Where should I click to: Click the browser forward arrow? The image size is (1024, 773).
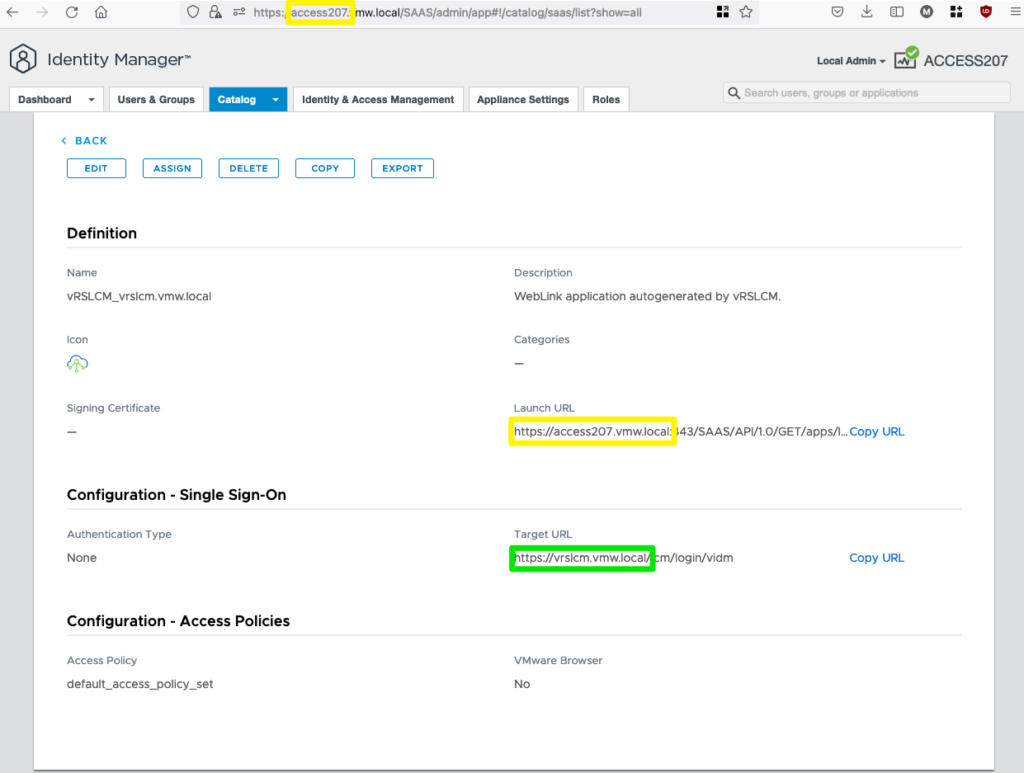point(42,12)
